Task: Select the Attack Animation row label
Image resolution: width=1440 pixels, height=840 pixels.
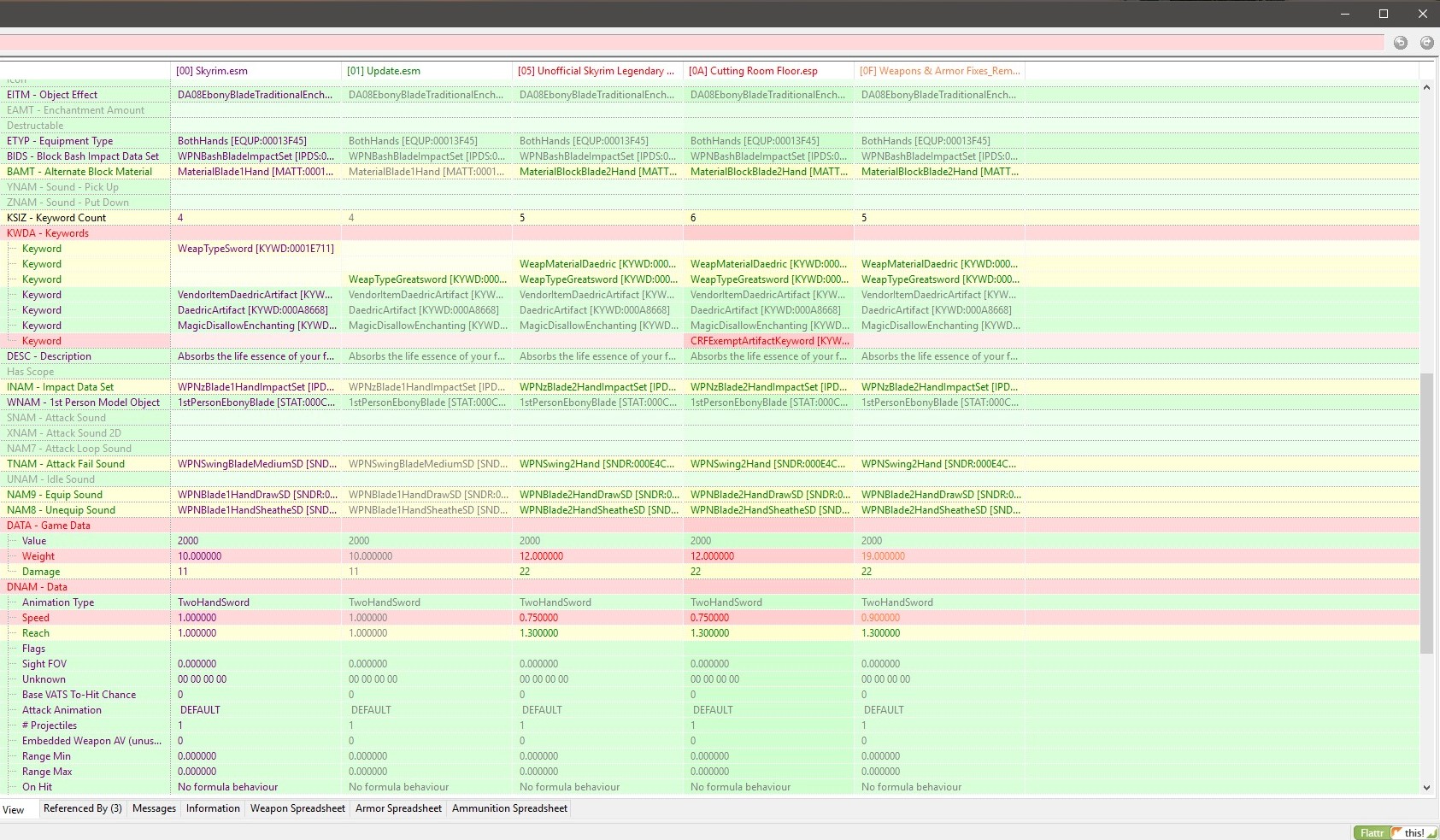Action: coord(62,710)
